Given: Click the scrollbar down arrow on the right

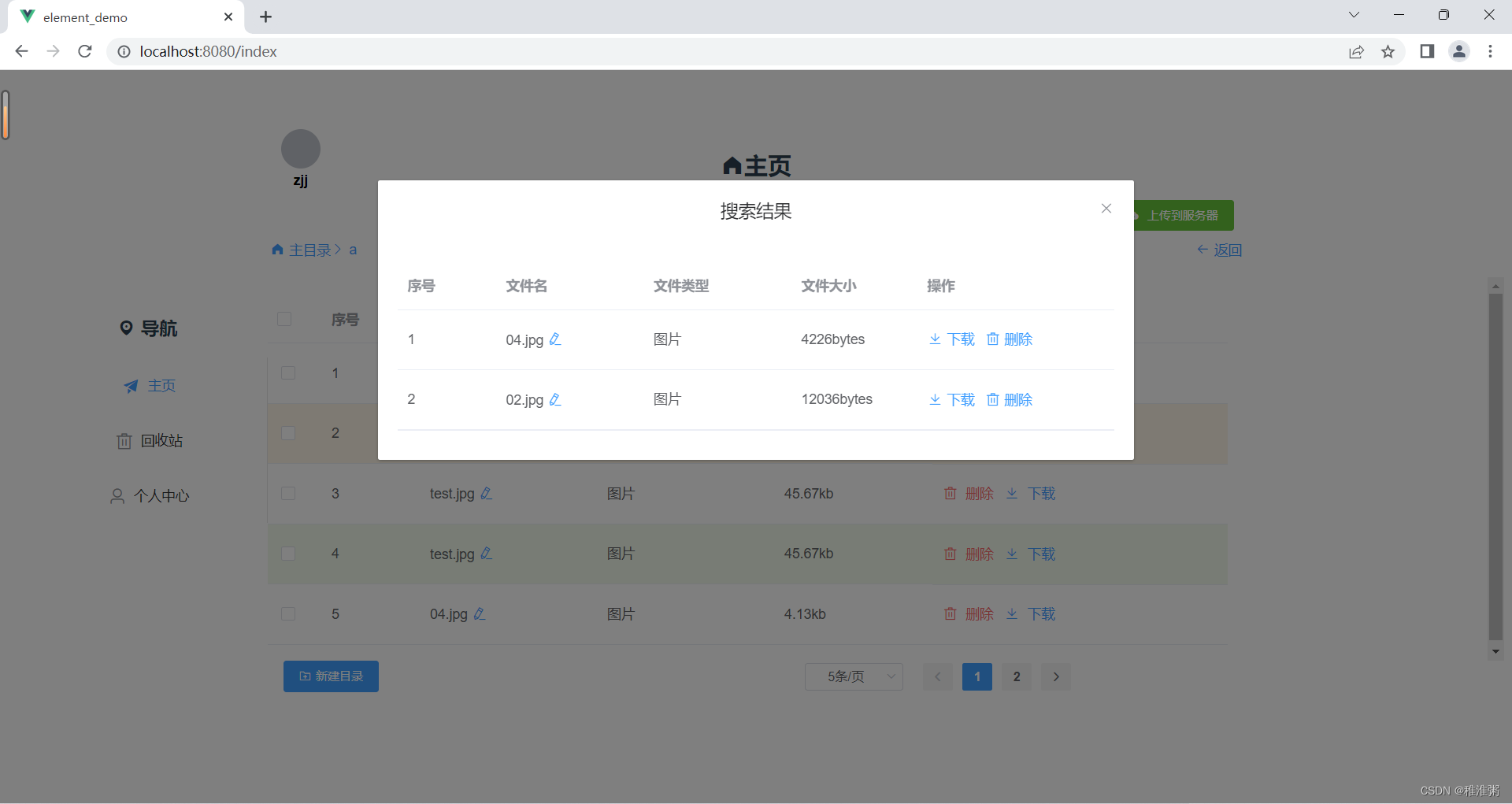Looking at the screenshot, I should point(1495,651).
